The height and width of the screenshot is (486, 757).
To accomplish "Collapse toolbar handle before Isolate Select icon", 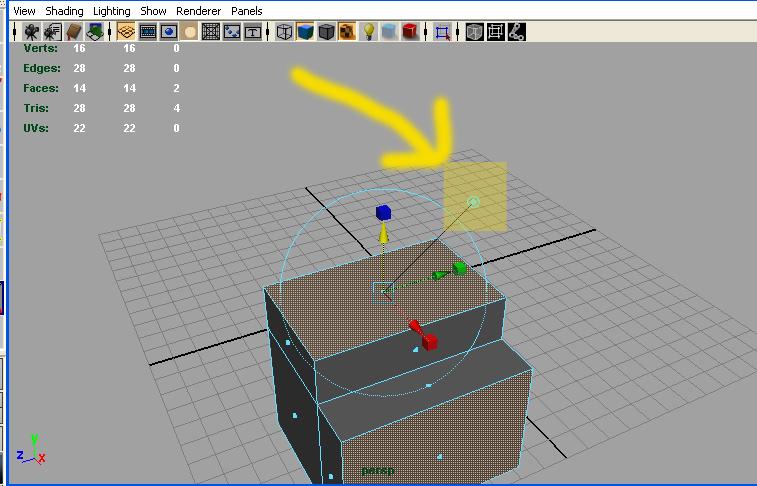I will click(425, 32).
